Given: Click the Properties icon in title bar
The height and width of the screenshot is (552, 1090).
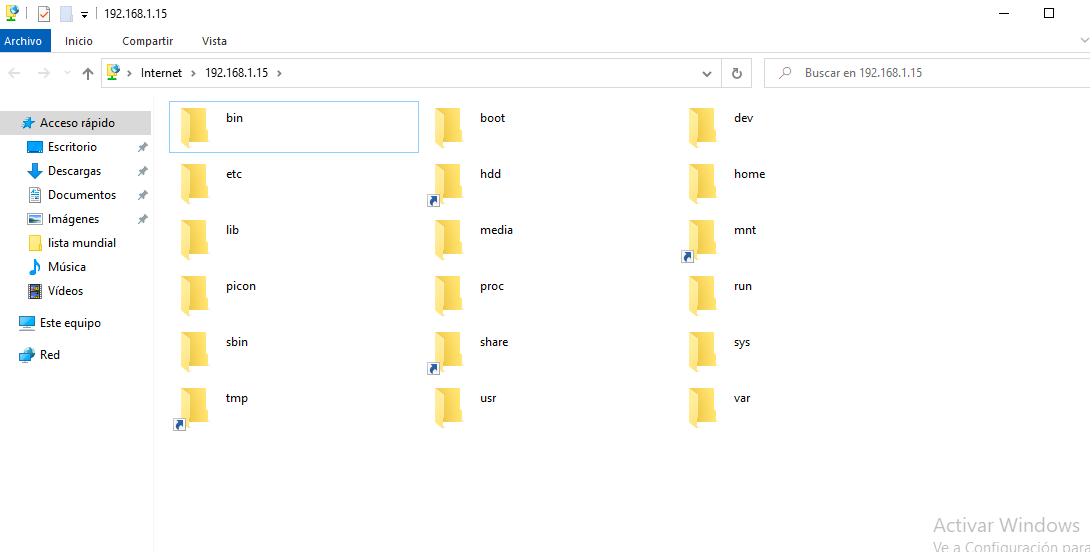Looking at the screenshot, I should click(44, 14).
